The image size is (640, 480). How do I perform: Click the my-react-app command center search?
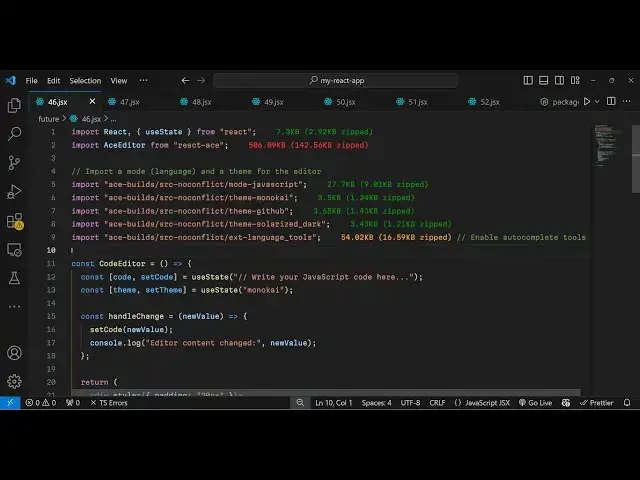point(336,80)
